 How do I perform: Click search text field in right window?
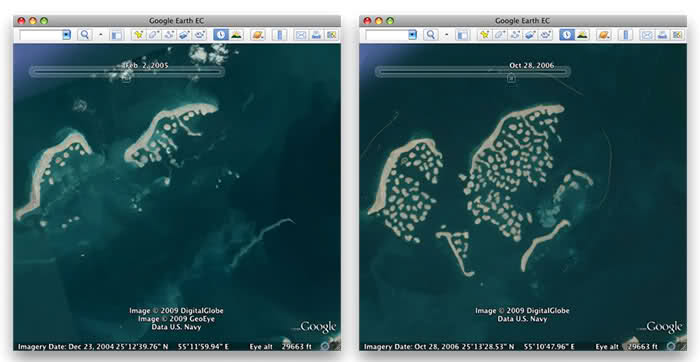point(387,35)
